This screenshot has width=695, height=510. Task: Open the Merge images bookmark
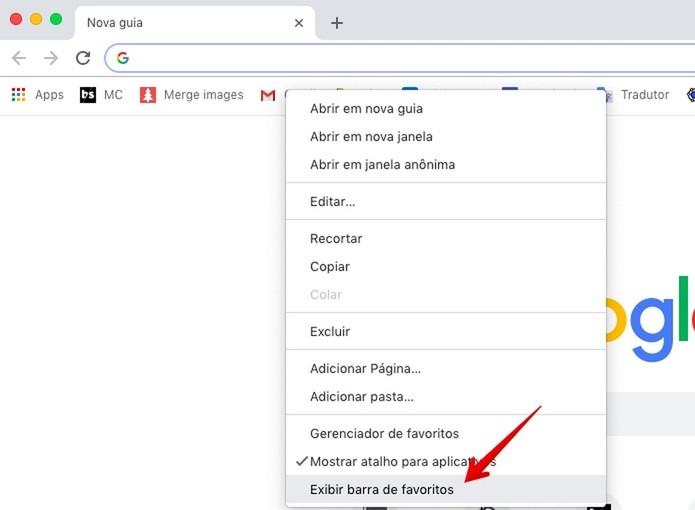pos(191,95)
